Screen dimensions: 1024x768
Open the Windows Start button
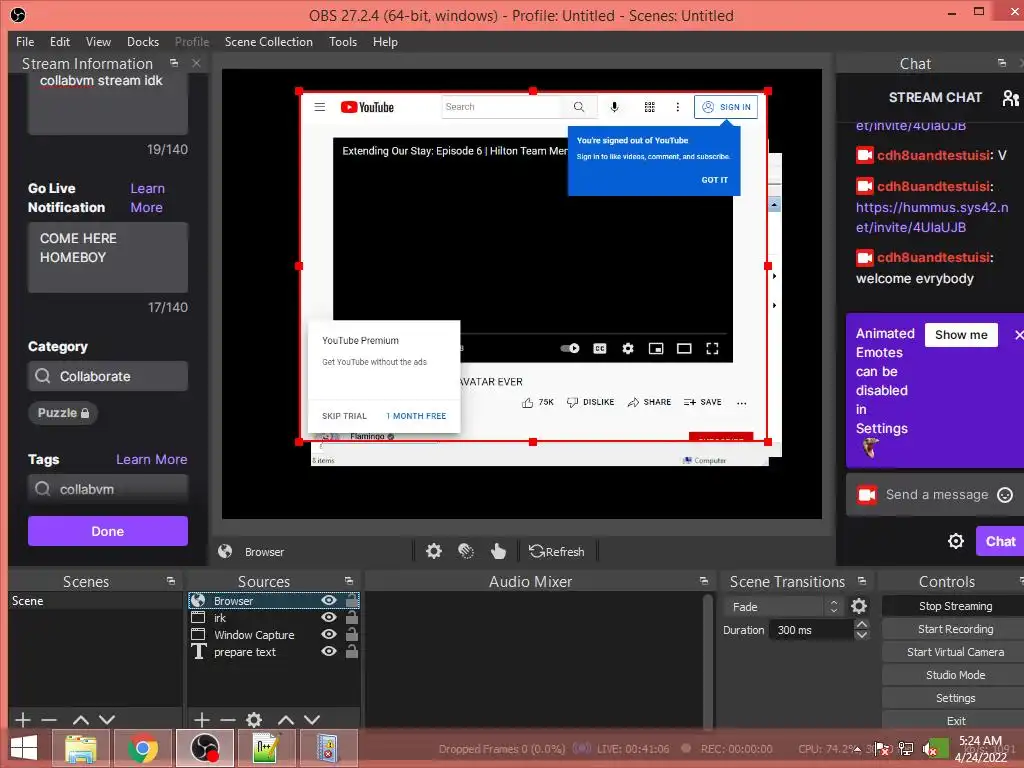coord(24,748)
